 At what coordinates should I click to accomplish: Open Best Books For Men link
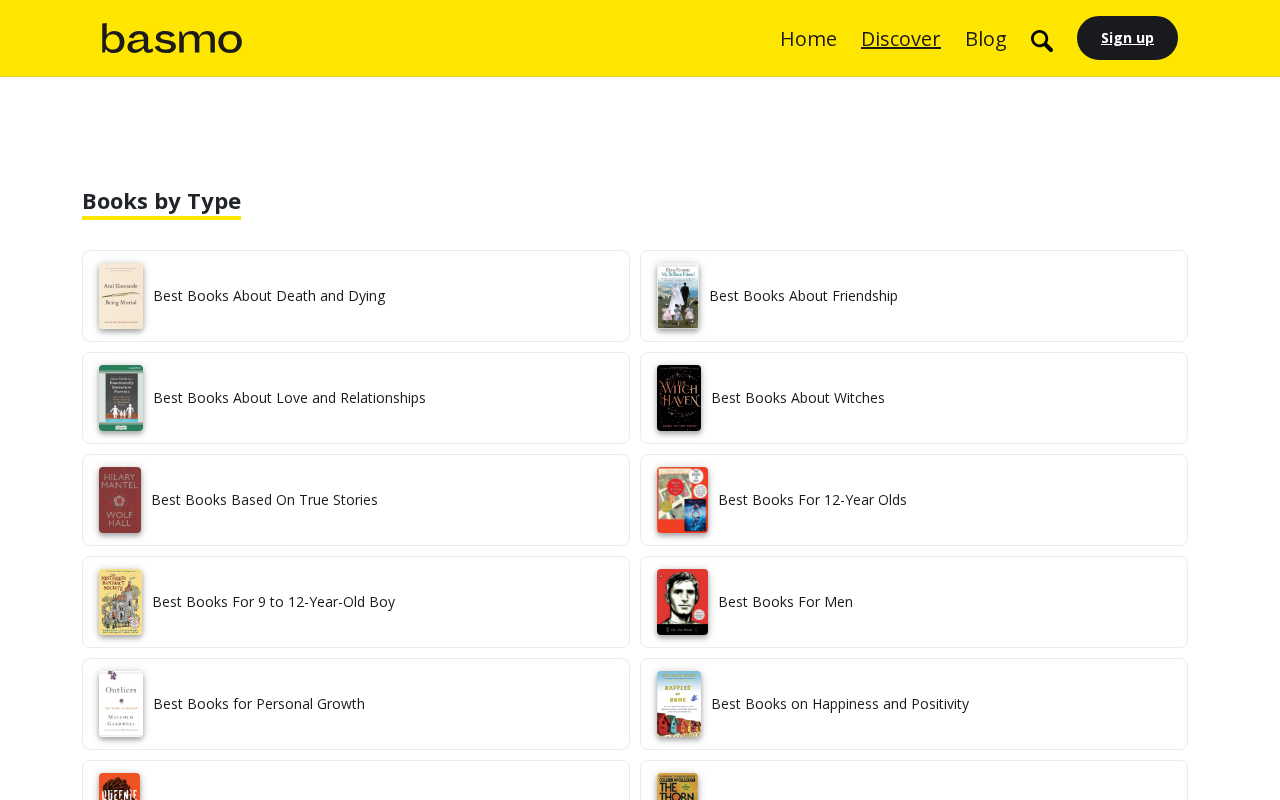pos(785,602)
